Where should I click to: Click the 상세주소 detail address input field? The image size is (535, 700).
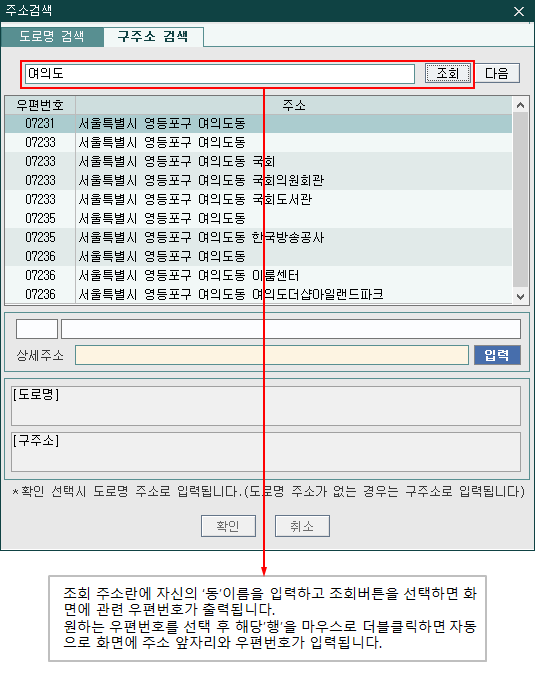[272, 355]
